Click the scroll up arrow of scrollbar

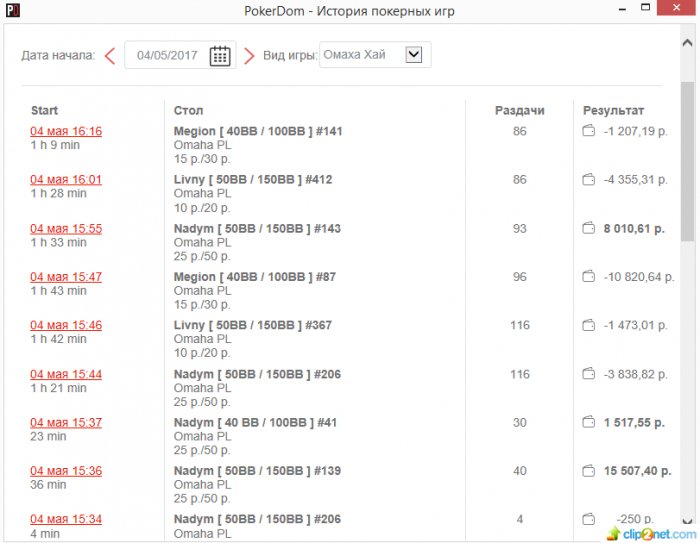pyautogui.click(x=688, y=43)
